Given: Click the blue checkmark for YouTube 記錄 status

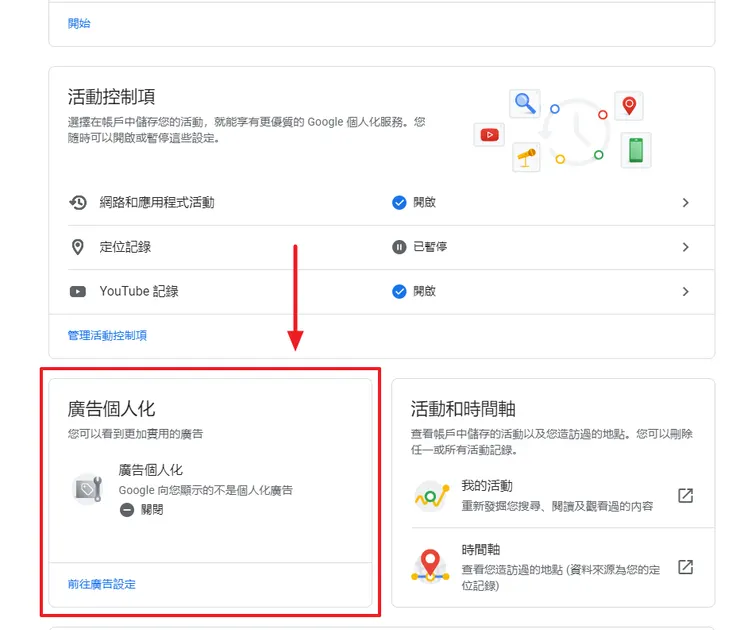Looking at the screenshot, I should pos(399,292).
